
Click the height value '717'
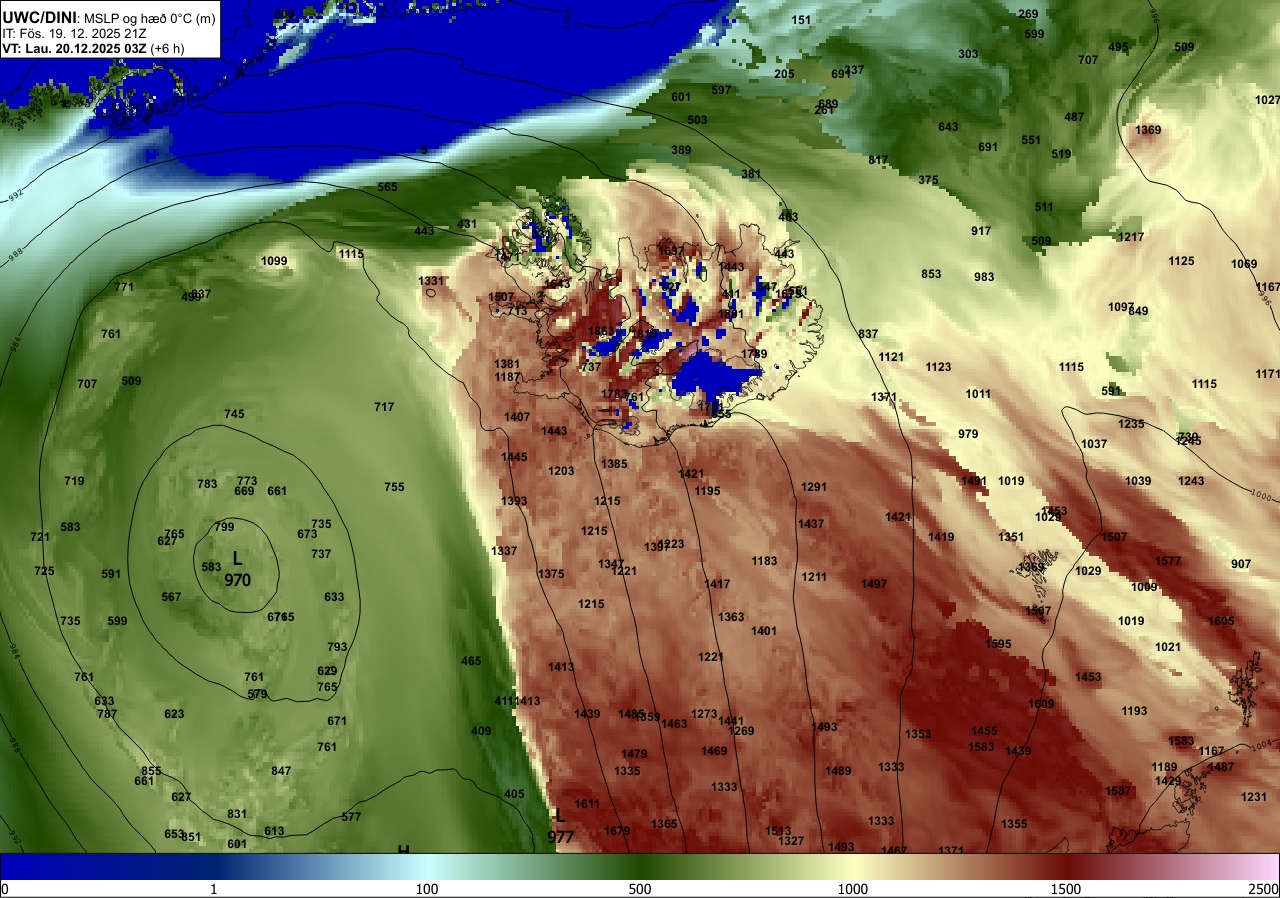pos(384,407)
